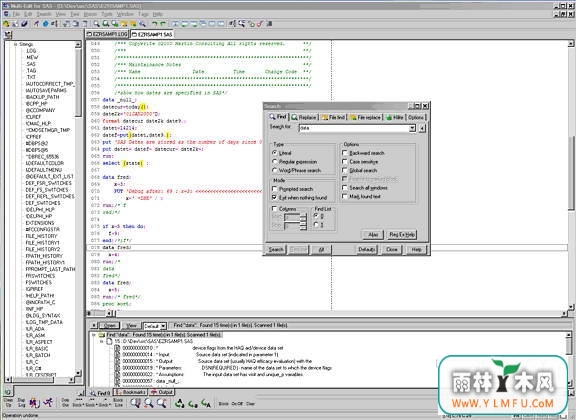Screen dimensions: 576x420
Task: Switch to EZRSAMP1.LOG document tab
Action: (107, 34)
